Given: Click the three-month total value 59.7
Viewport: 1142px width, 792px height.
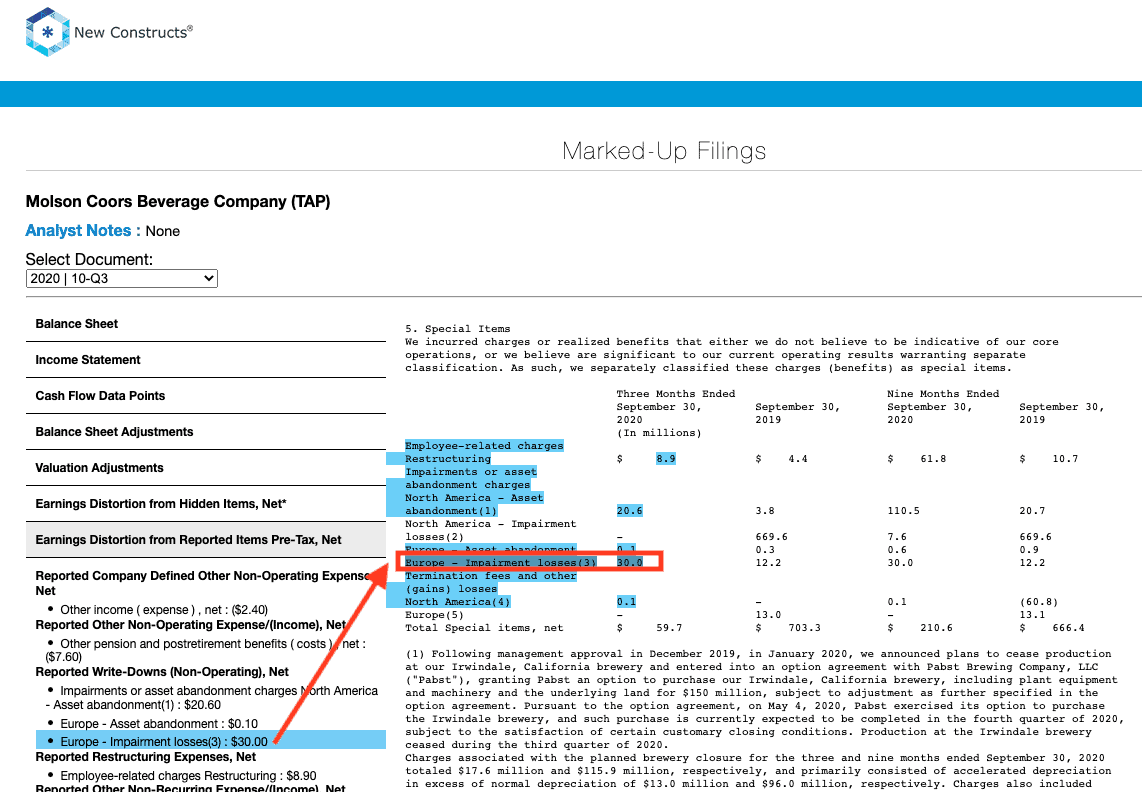Looking at the screenshot, I should 669,628.
